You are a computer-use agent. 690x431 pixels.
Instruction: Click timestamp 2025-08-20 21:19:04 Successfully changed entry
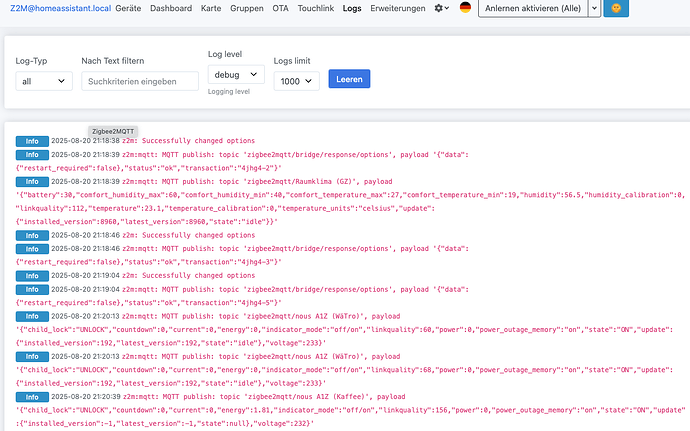tap(85, 275)
